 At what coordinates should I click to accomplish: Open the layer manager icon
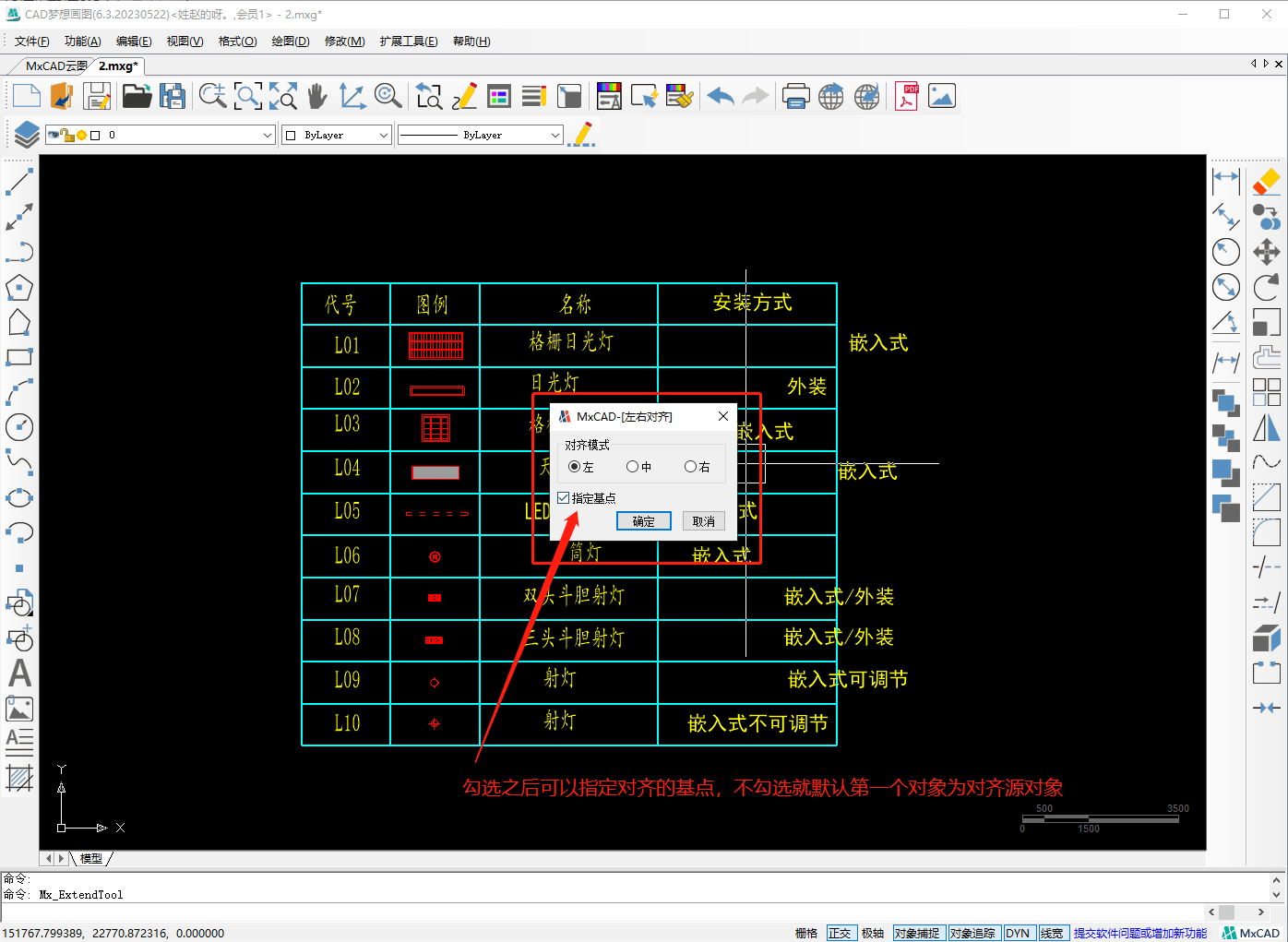26,135
